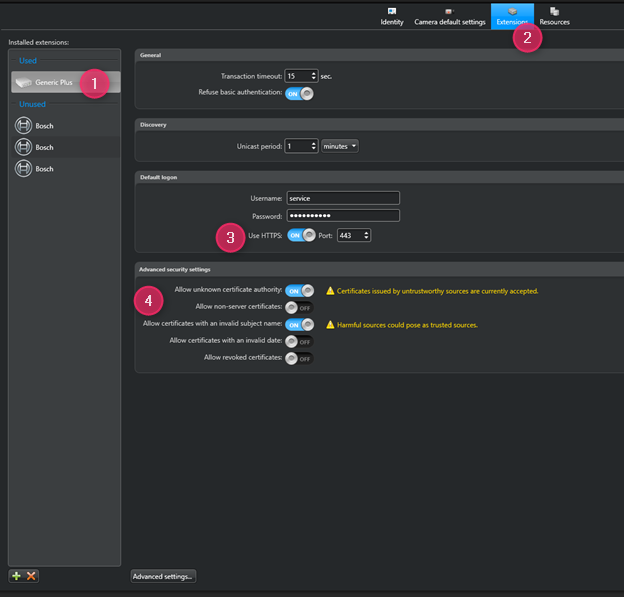Click the Advanced settings button

[163, 576]
